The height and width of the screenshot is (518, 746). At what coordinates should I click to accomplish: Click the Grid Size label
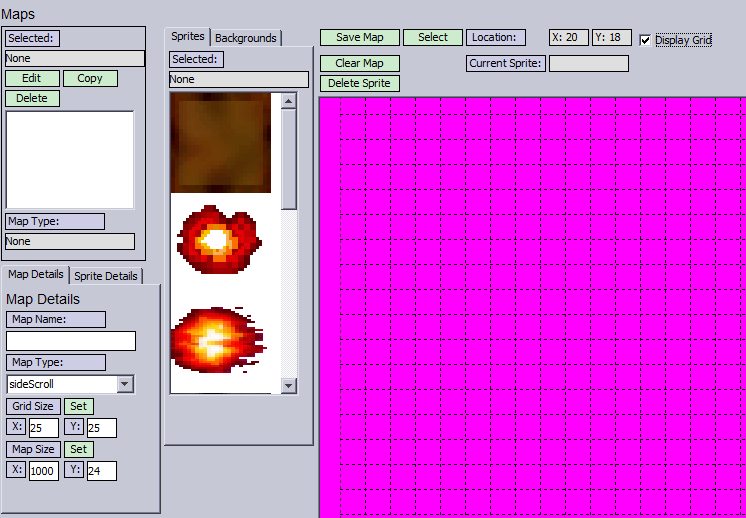tap(33, 406)
